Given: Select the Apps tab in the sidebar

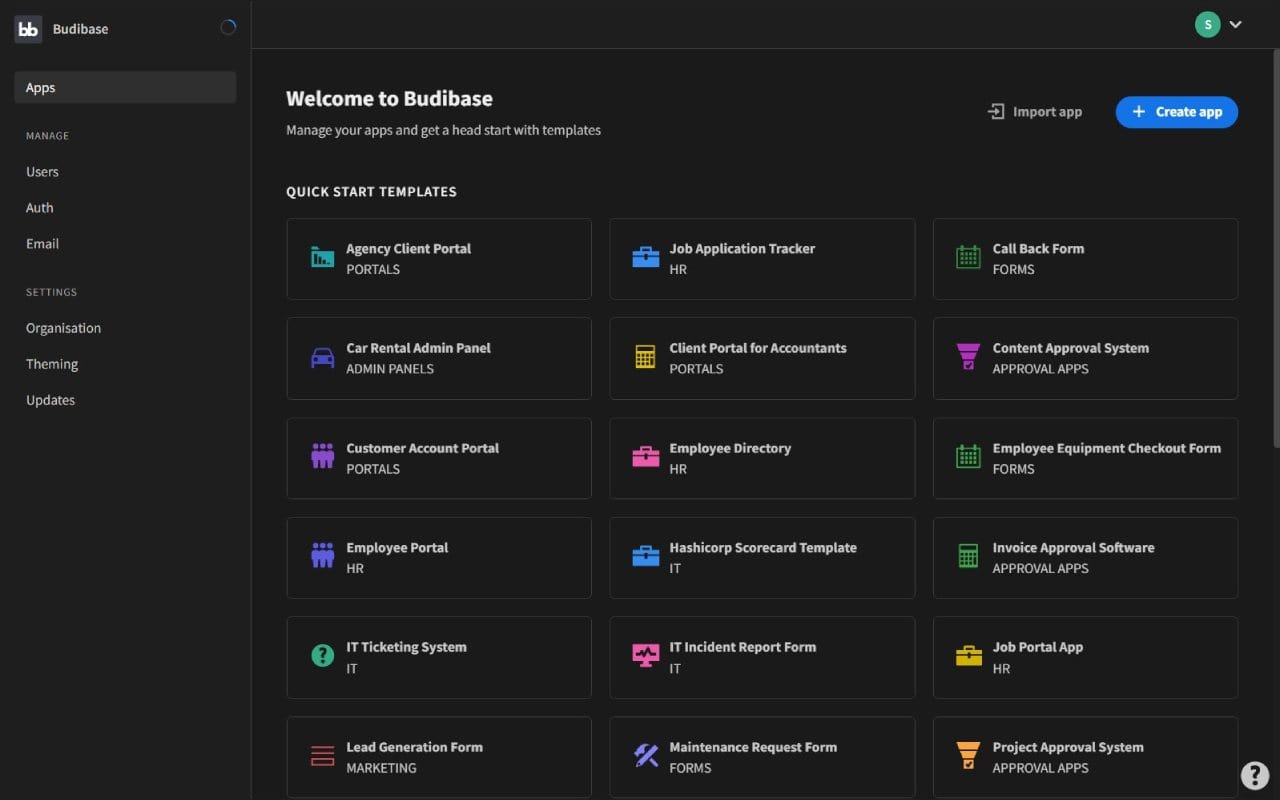Looking at the screenshot, I should click(40, 87).
